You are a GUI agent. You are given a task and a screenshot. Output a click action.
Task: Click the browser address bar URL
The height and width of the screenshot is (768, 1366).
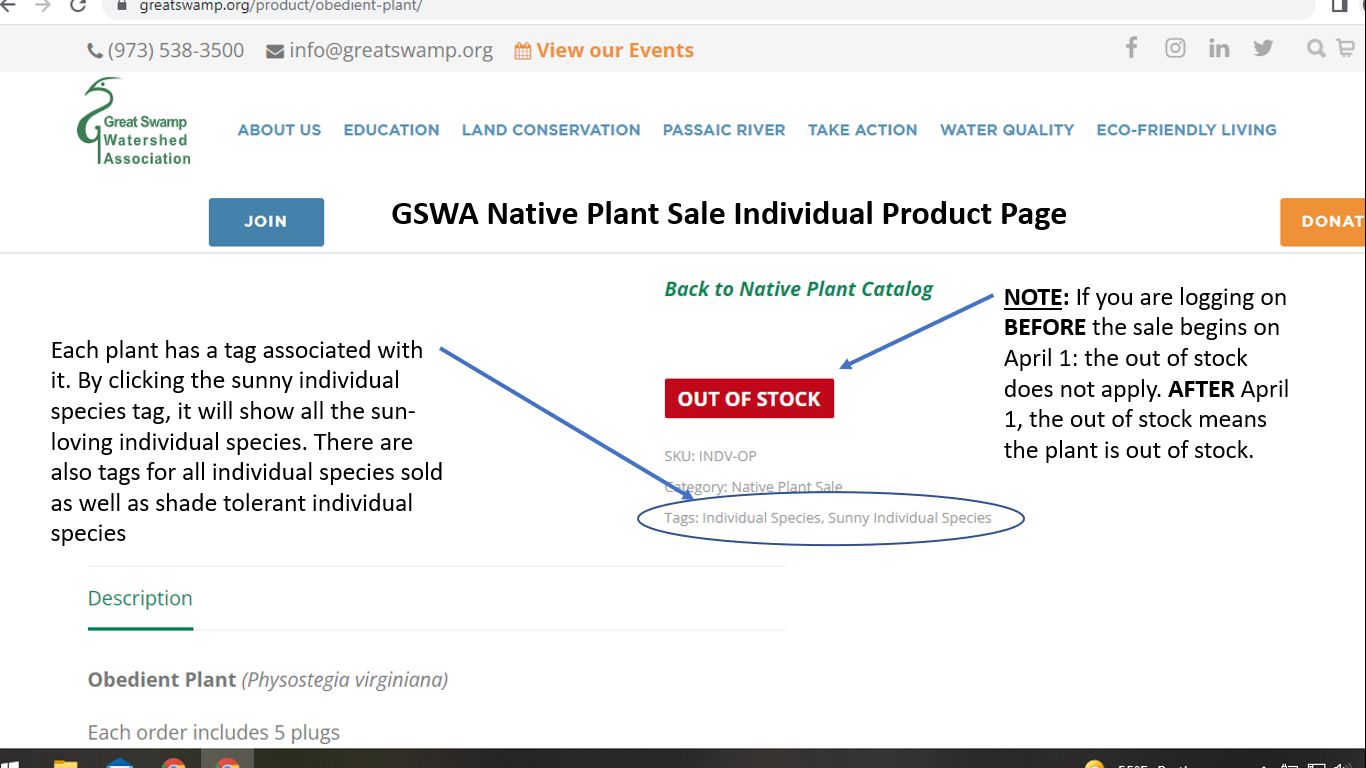(x=281, y=6)
